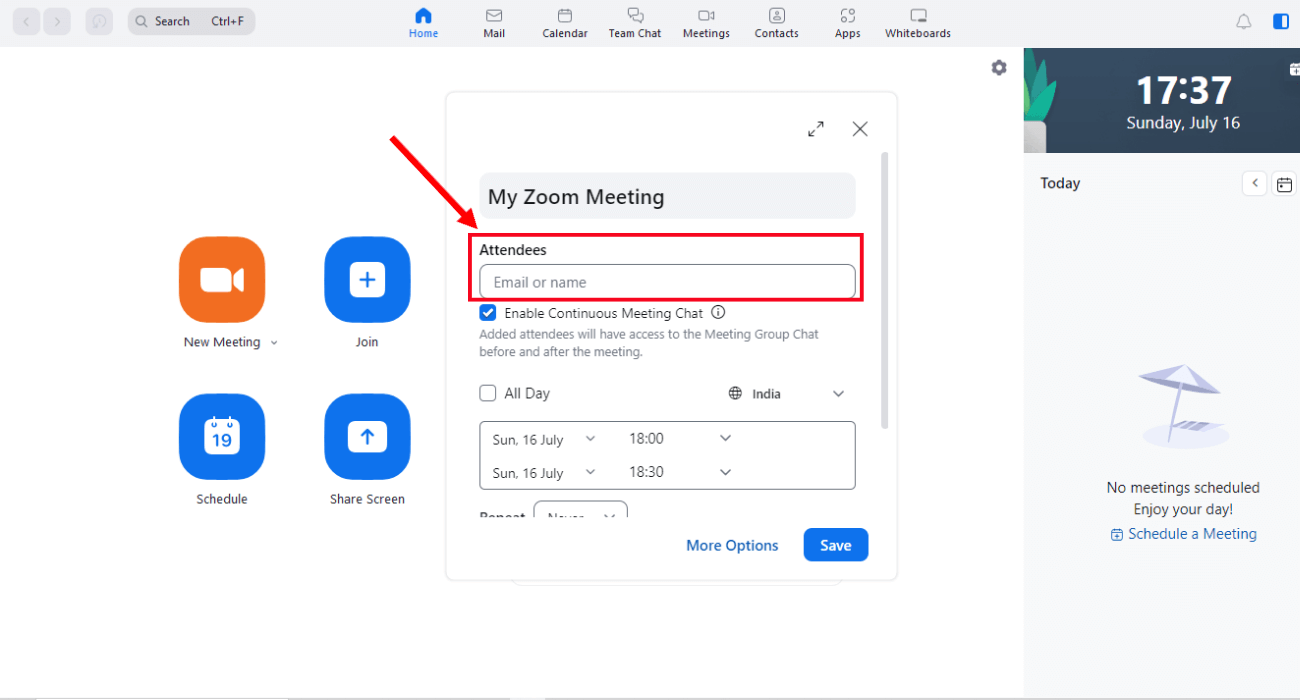
Task: Click the globe time zone icon
Action: tap(736, 393)
